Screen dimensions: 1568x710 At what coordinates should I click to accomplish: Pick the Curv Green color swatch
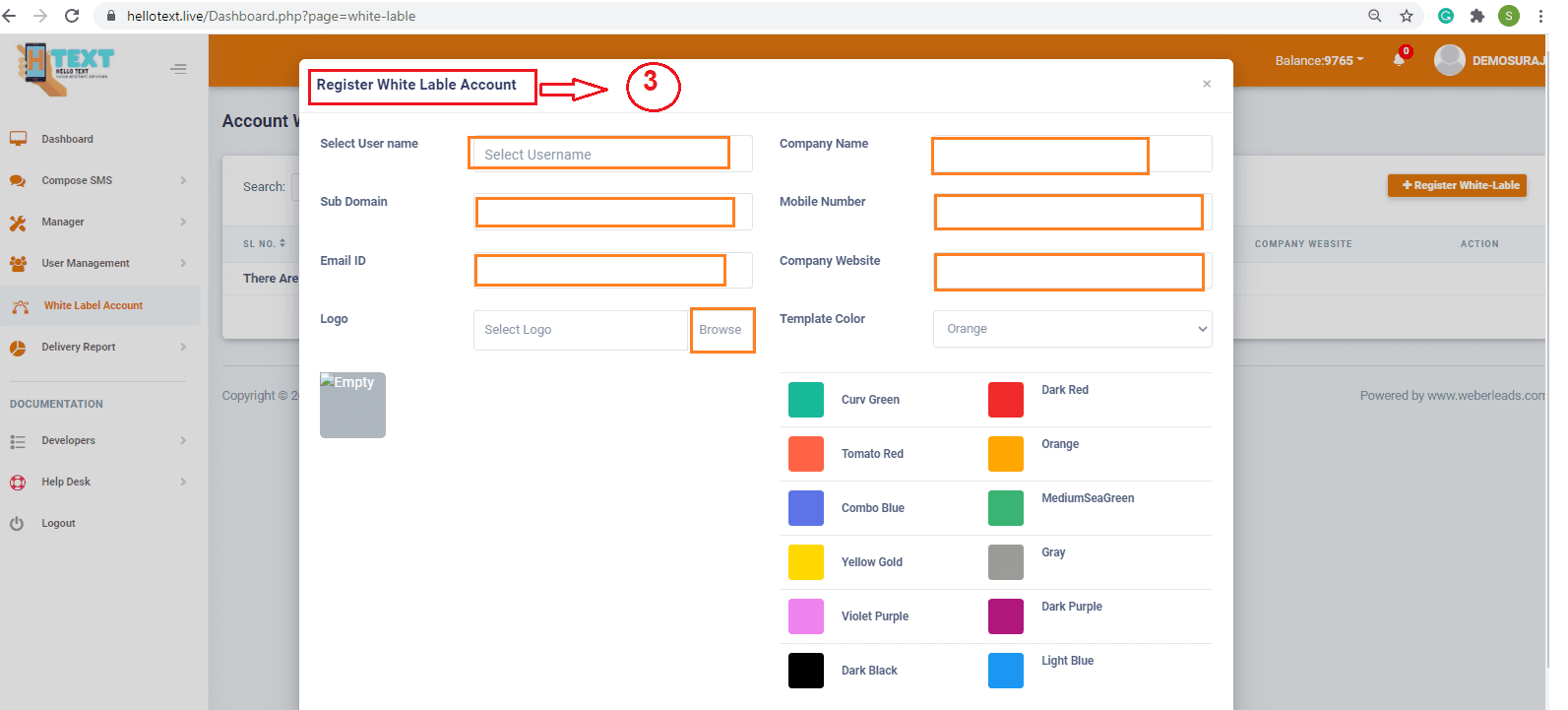tap(806, 400)
